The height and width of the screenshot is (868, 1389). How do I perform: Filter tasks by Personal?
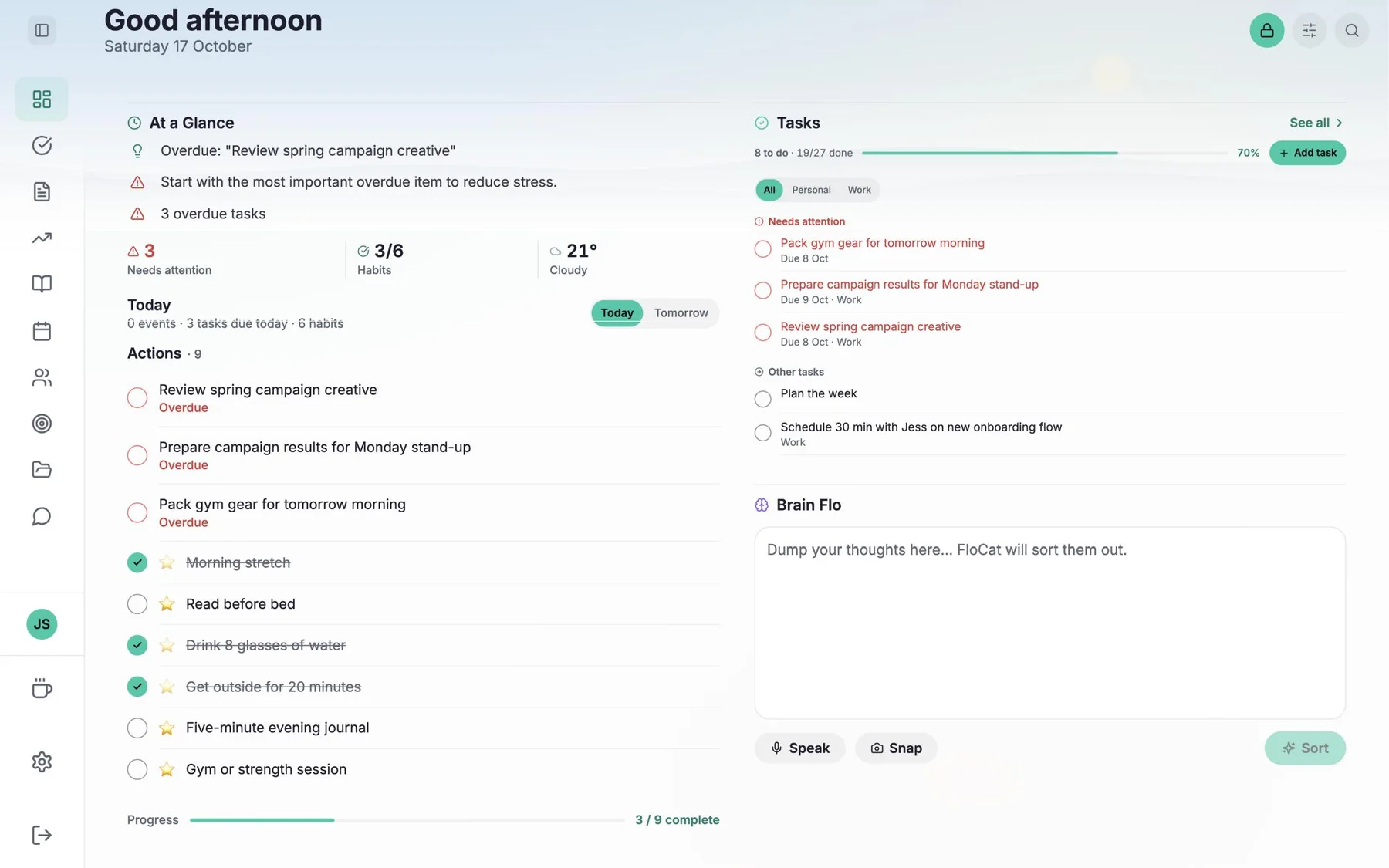(x=811, y=190)
